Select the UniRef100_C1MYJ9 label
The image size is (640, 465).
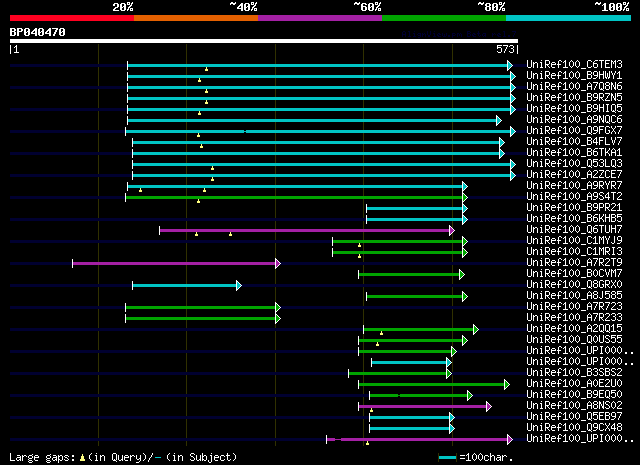(574, 241)
